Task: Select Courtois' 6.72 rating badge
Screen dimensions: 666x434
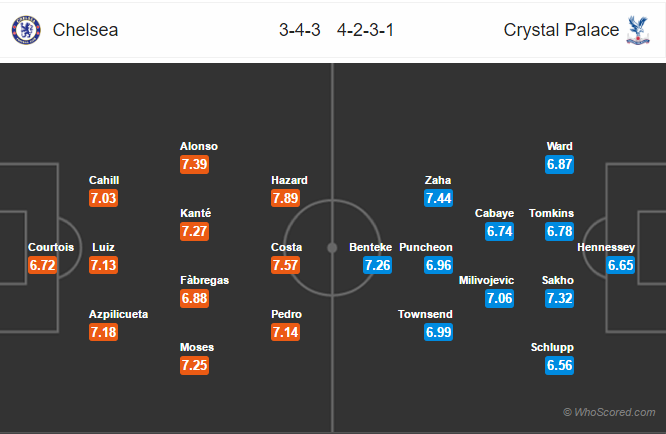Action: click(x=42, y=265)
